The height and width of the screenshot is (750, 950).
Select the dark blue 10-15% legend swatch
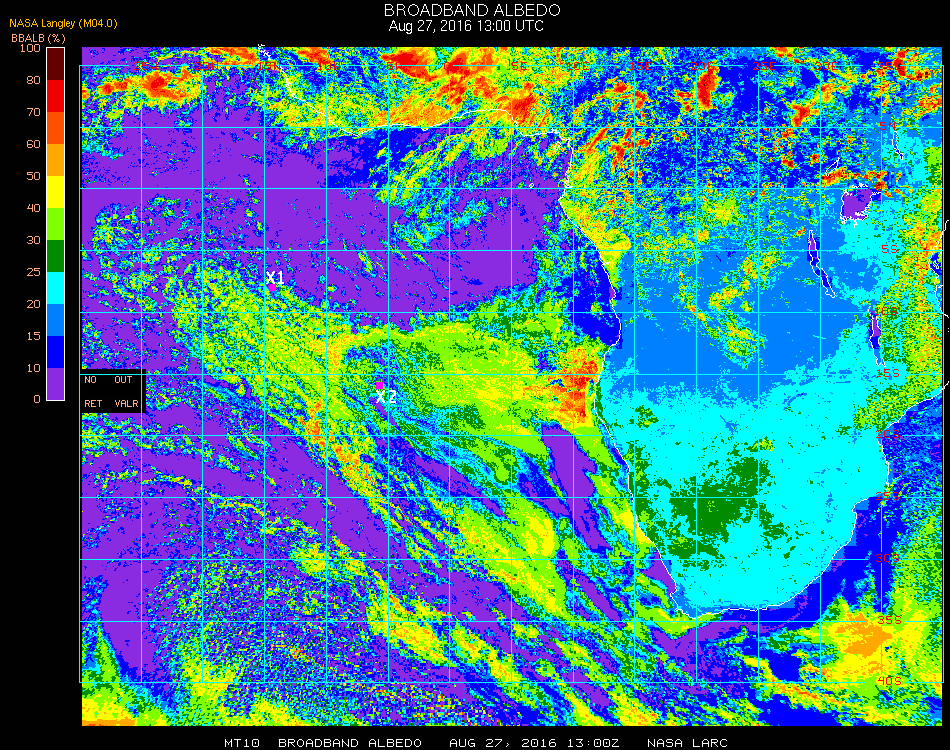(55, 352)
